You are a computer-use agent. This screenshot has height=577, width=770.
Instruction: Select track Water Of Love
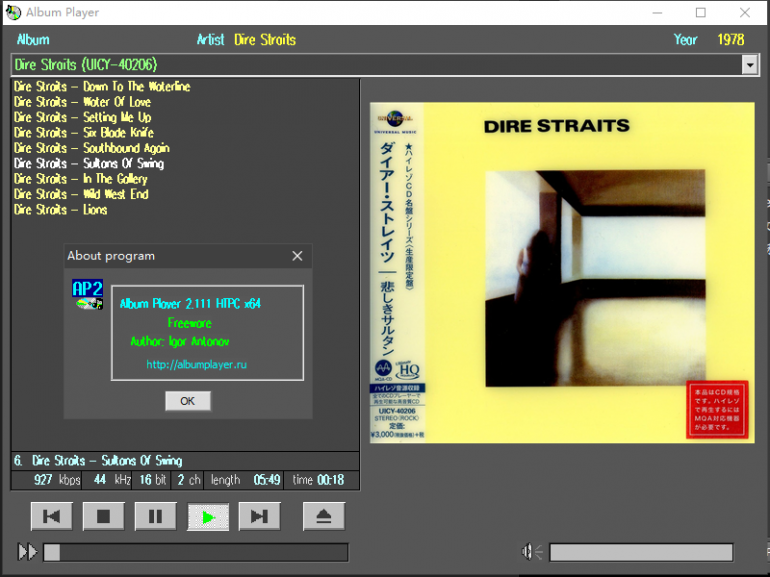[82, 102]
